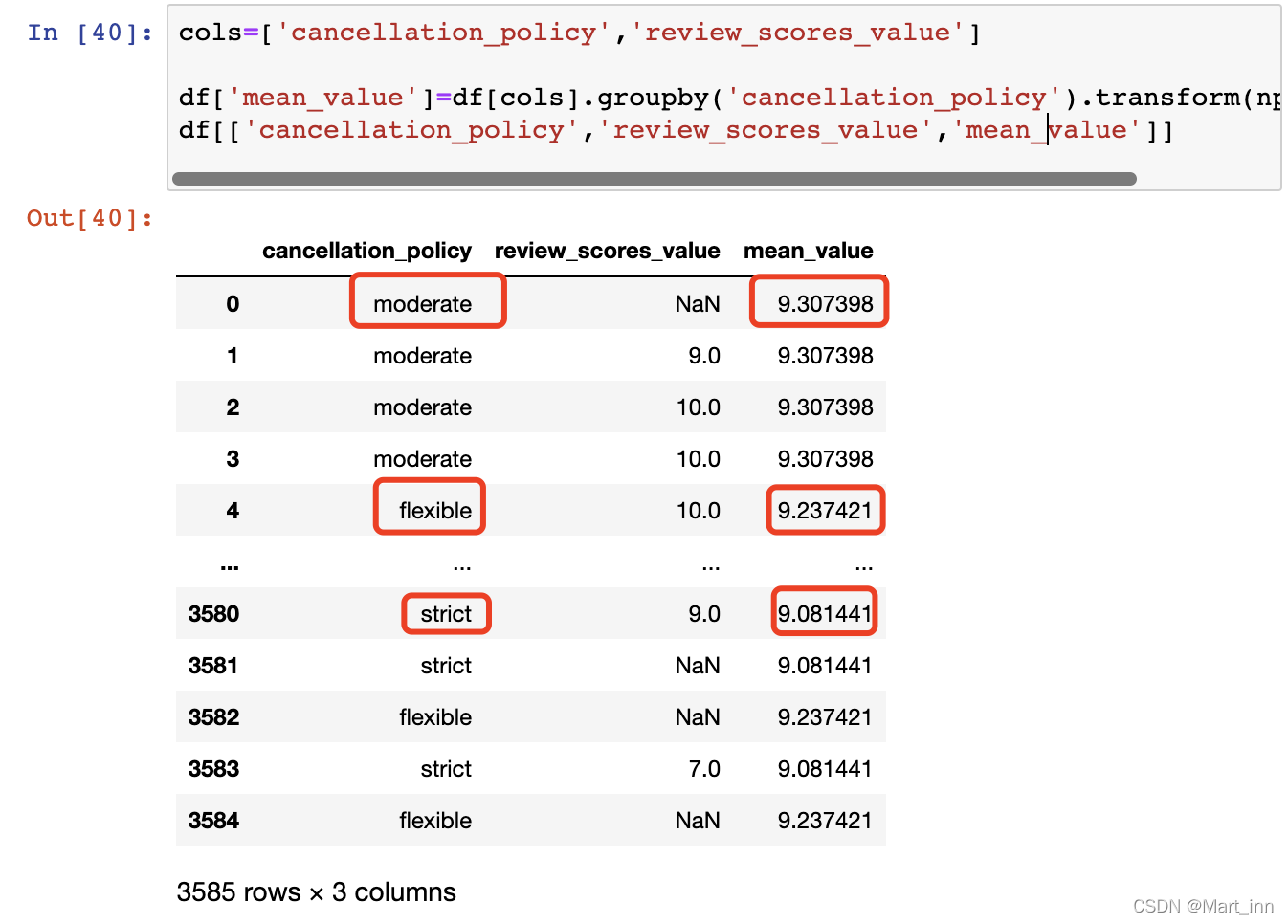Screen dimensions: 1288x924
Task: Click 'flexible' cell in row 3582
Action: point(435,717)
